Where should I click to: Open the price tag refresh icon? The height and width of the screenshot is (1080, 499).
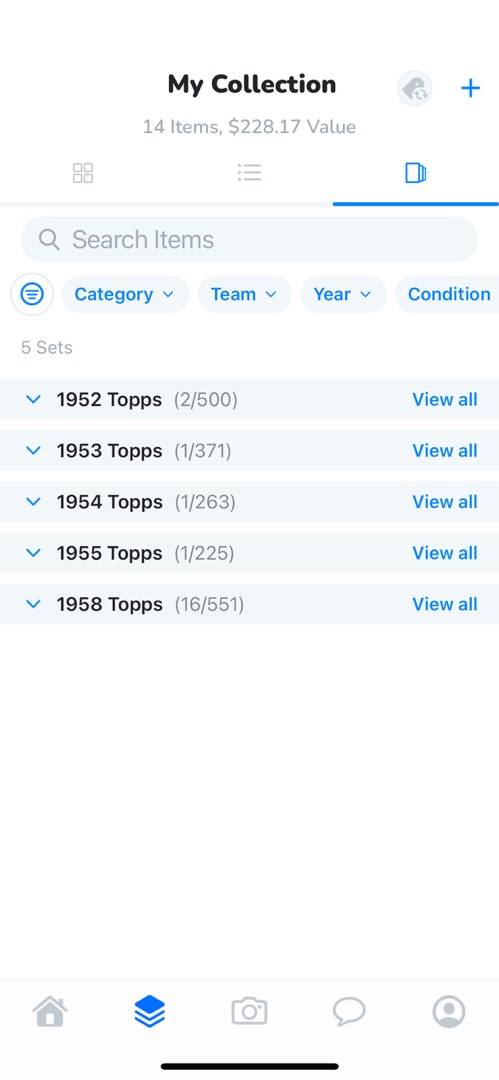[x=414, y=89]
